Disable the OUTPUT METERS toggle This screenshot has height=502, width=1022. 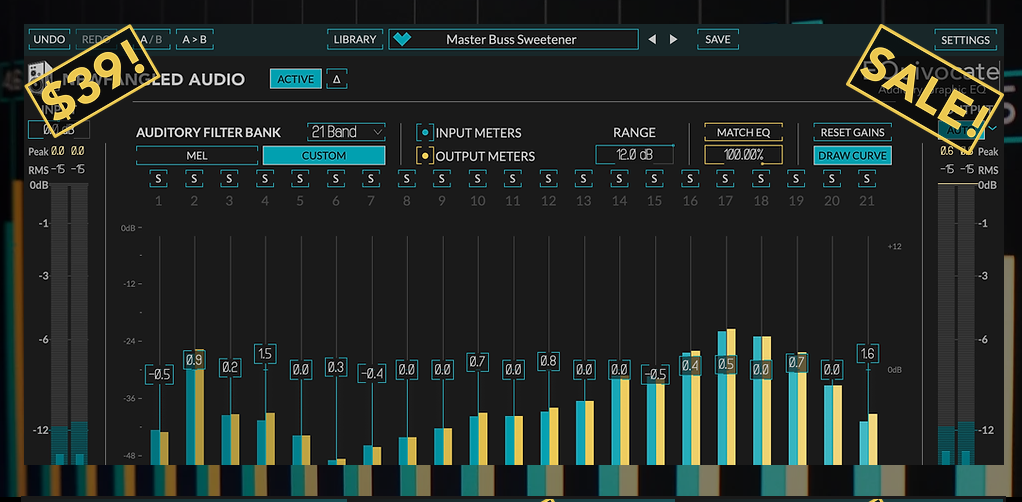(425, 156)
